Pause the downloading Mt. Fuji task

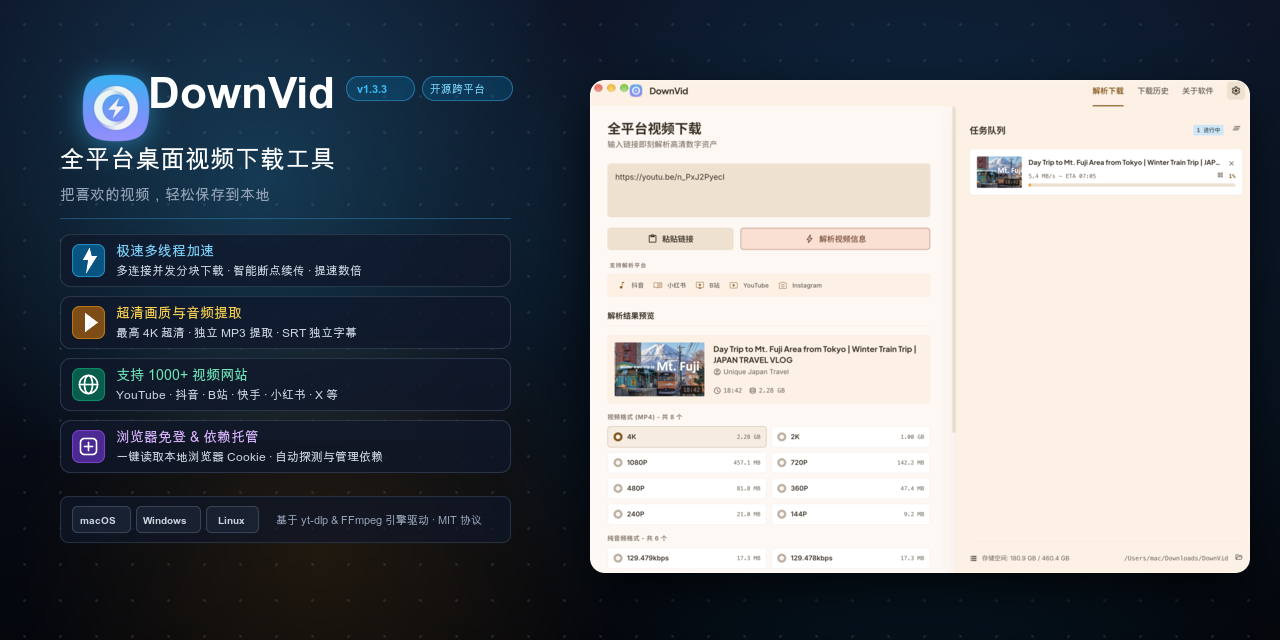tap(1220, 175)
